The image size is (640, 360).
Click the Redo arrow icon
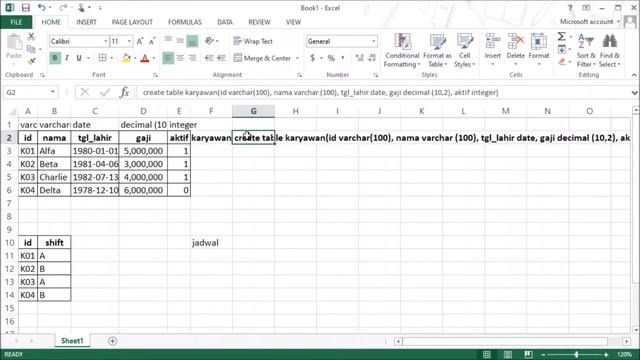click(62, 7)
